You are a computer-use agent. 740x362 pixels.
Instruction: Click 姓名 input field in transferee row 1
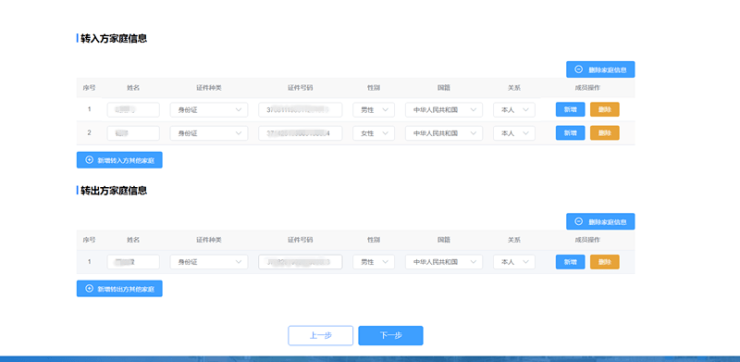coord(133,109)
